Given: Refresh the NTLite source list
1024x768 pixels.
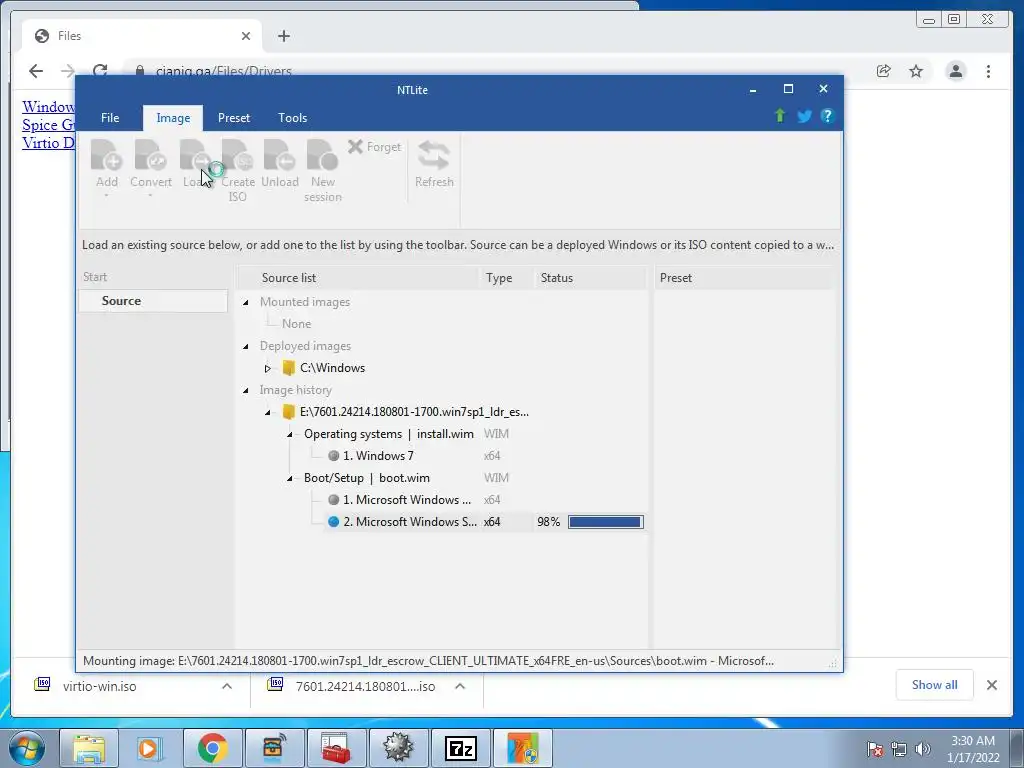Looking at the screenshot, I should click(434, 164).
